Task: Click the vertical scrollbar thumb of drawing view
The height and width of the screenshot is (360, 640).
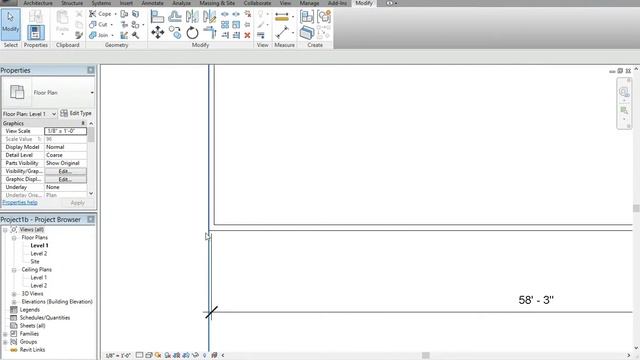Action: pyautogui.click(x=636, y=209)
